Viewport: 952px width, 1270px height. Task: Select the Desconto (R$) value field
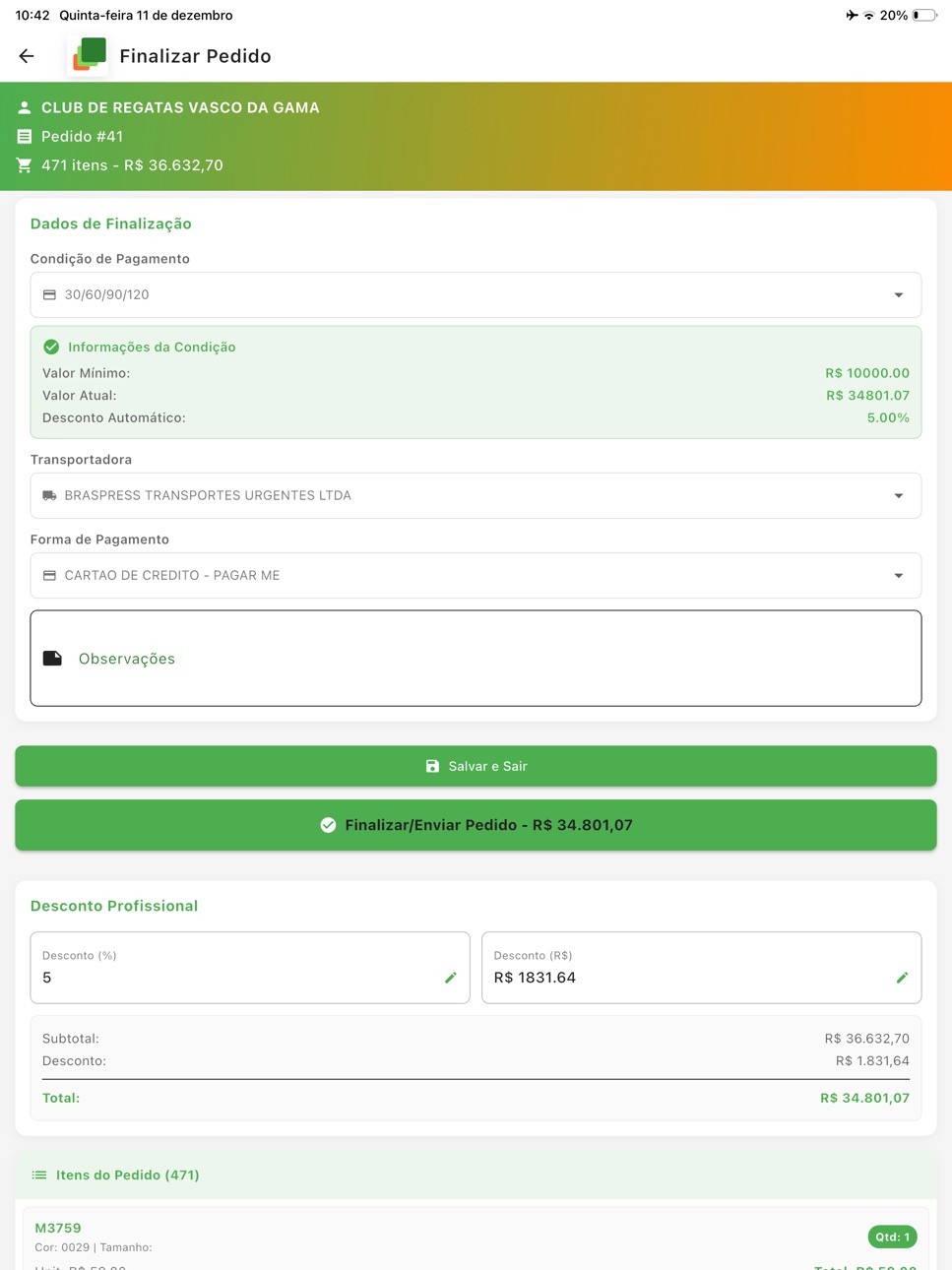coord(701,968)
